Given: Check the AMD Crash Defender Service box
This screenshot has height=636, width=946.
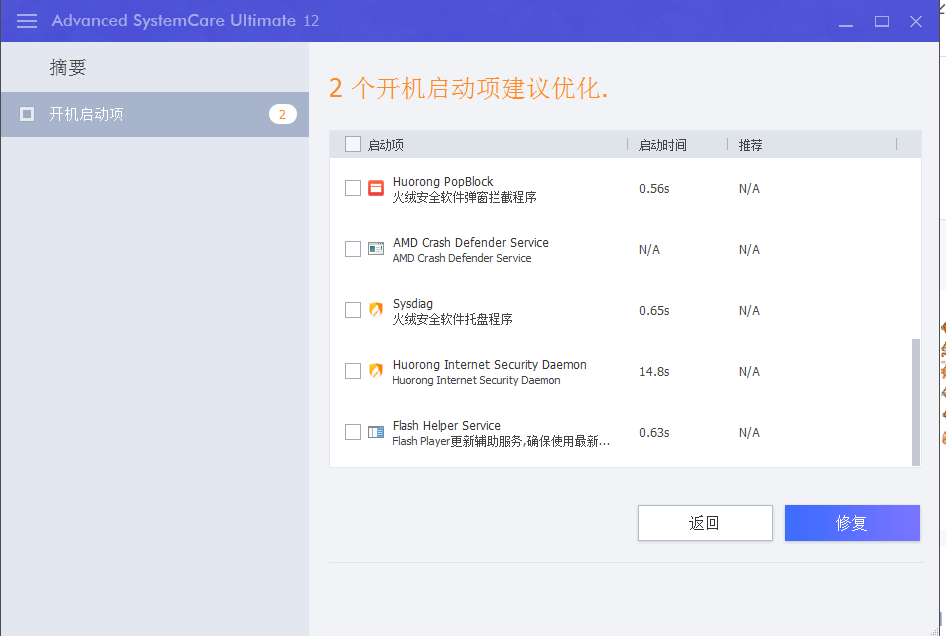Looking at the screenshot, I should (352, 249).
